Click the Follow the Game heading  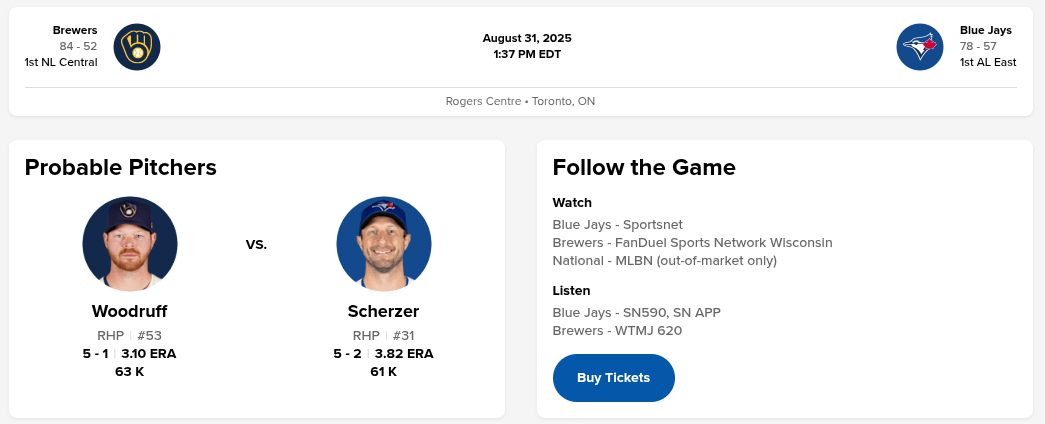tap(644, 167)
